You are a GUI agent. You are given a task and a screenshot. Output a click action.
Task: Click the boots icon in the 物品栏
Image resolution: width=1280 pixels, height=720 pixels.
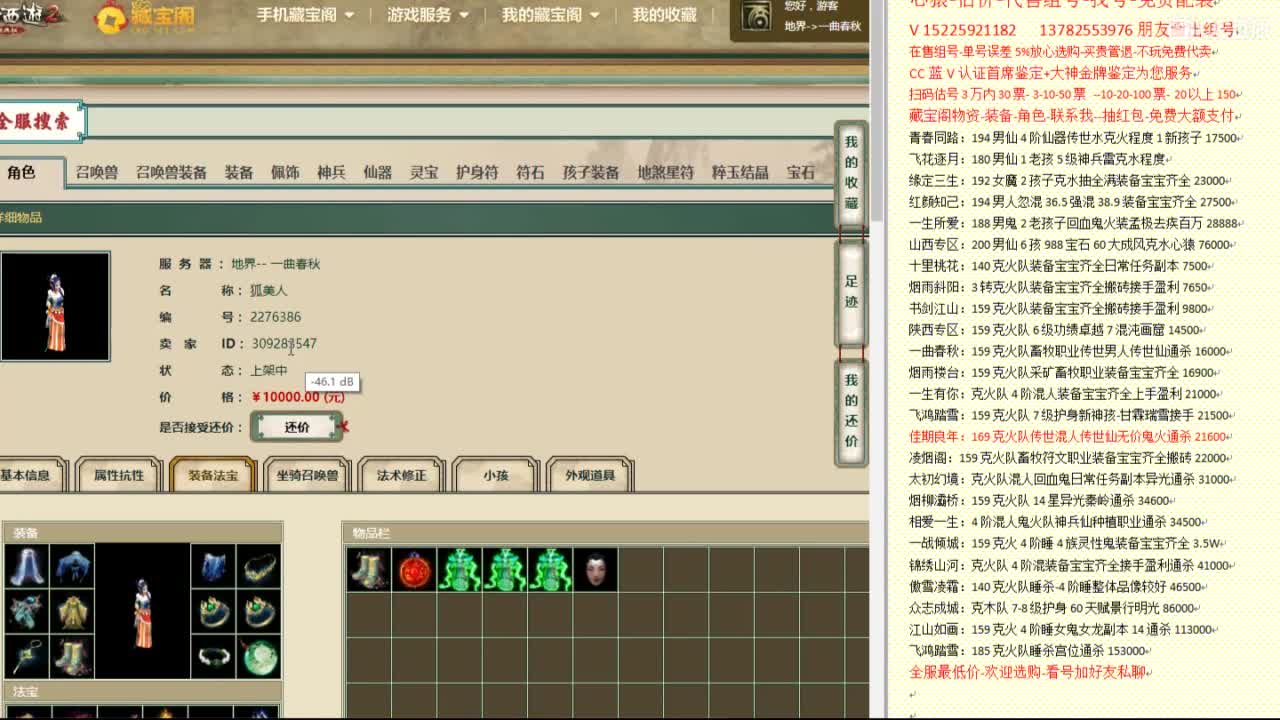tap(370, 568)
